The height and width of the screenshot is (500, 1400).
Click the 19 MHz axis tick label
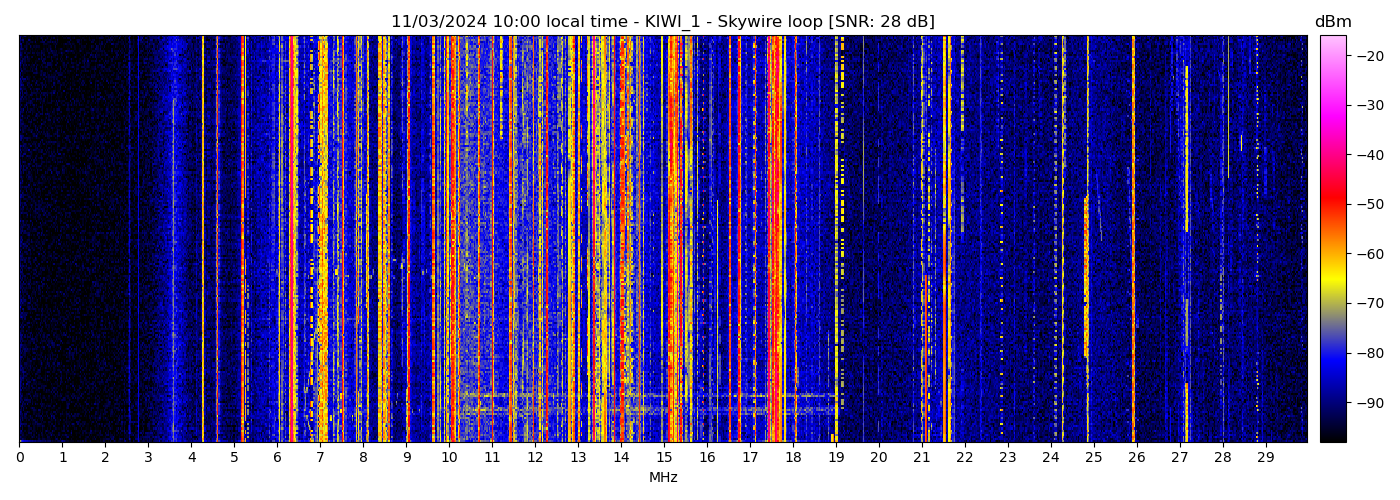pos(836,458)
